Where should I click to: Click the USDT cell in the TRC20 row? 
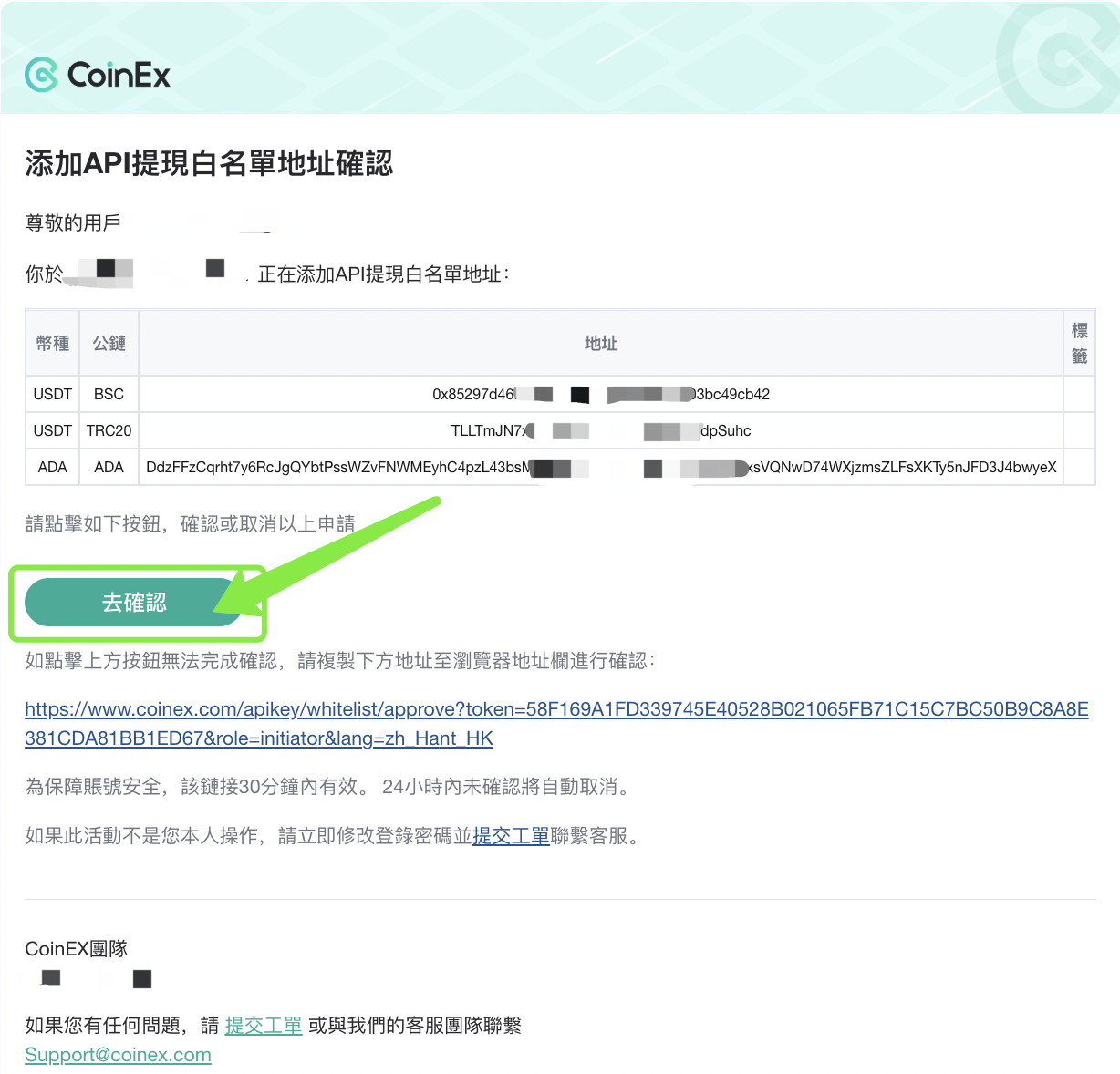tap(53, 431)
